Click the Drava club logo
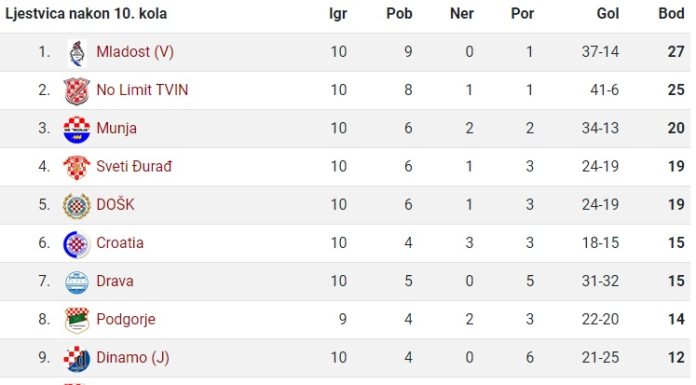The height and width of the screenshot is (385, 696). pyautogui.click(x=77, y=282)
